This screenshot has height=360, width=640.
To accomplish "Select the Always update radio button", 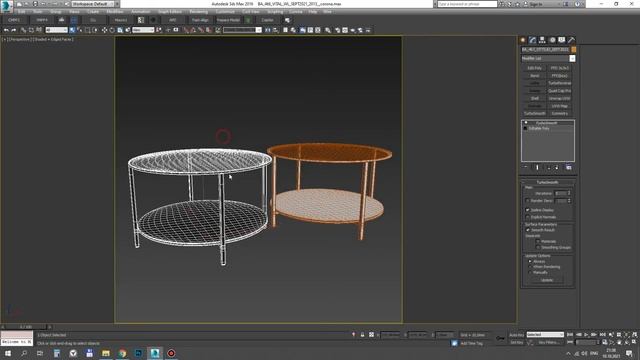I will pos(530,261).
